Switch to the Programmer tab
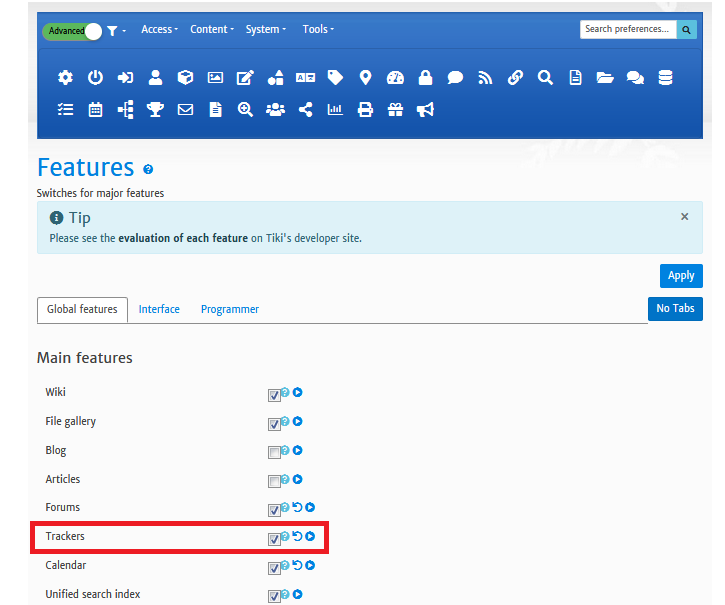 [x=229, y=310]
